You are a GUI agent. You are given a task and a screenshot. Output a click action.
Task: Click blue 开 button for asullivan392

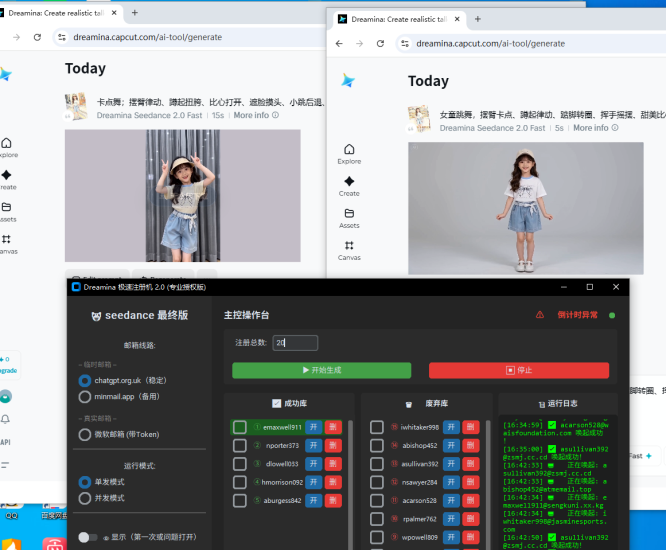click(451, 464)
